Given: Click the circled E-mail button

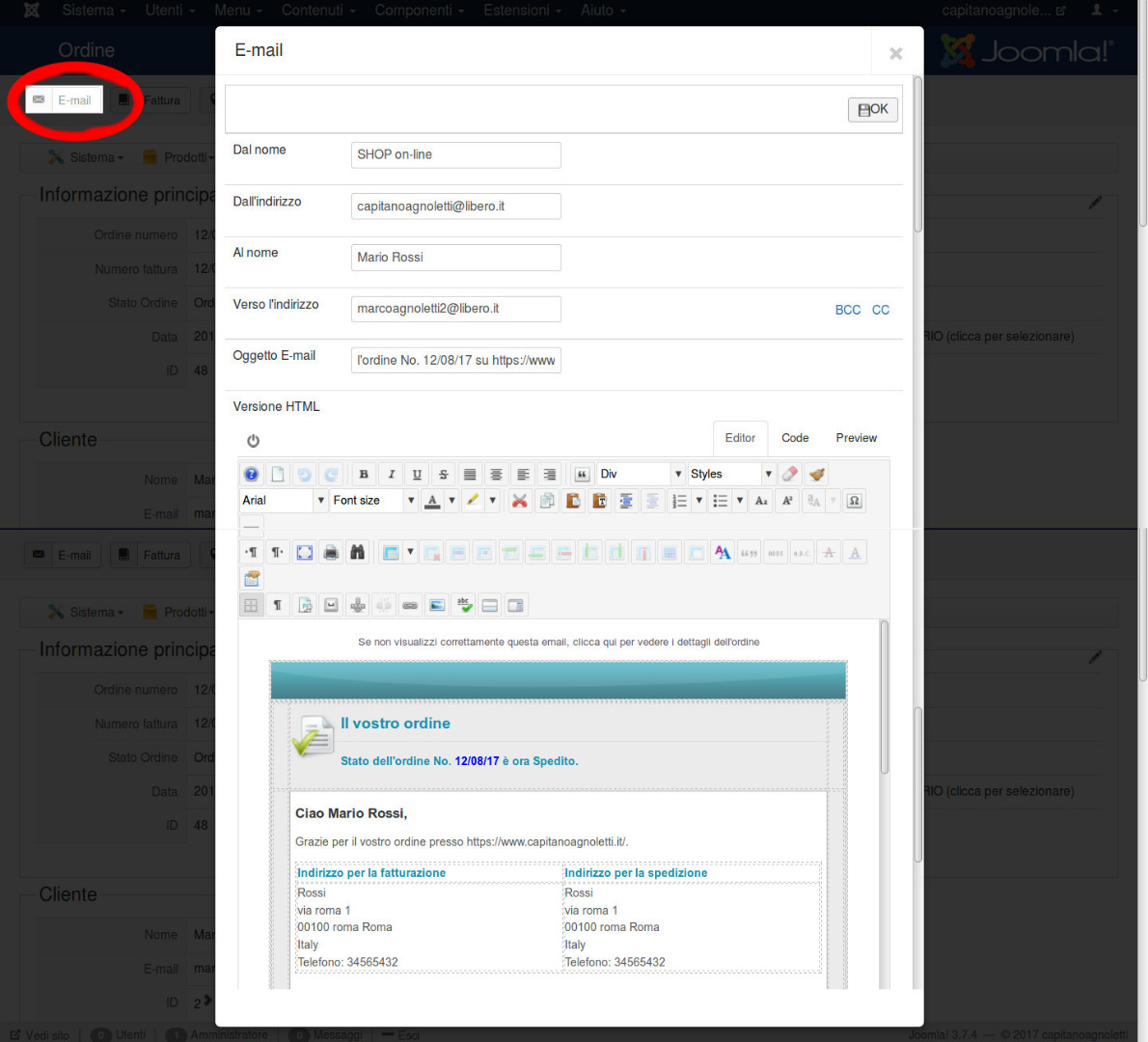Looking at the screenshot, I should click(x=64, y=99).
